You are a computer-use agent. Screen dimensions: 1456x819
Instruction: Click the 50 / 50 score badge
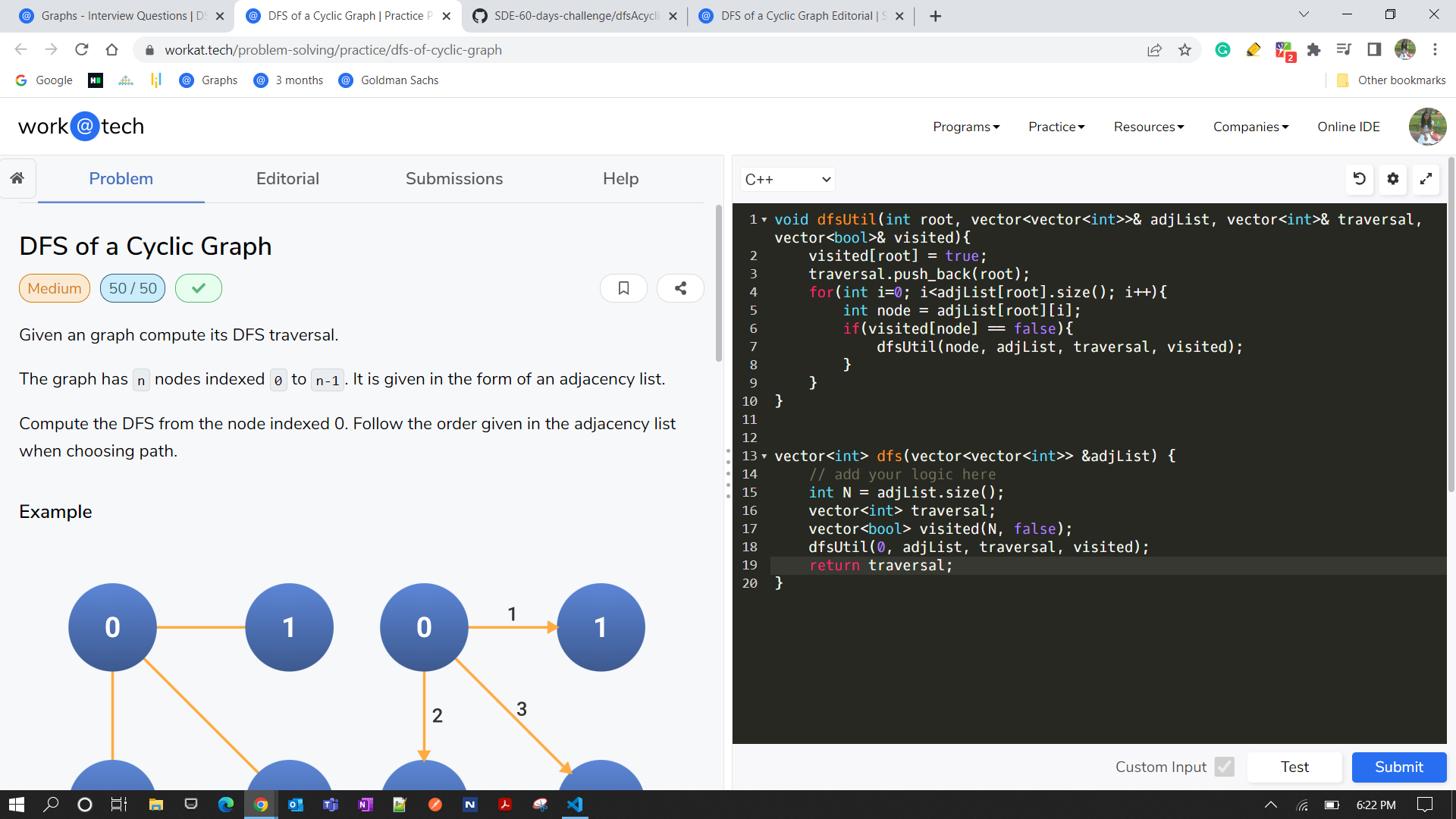pos(133,288)
